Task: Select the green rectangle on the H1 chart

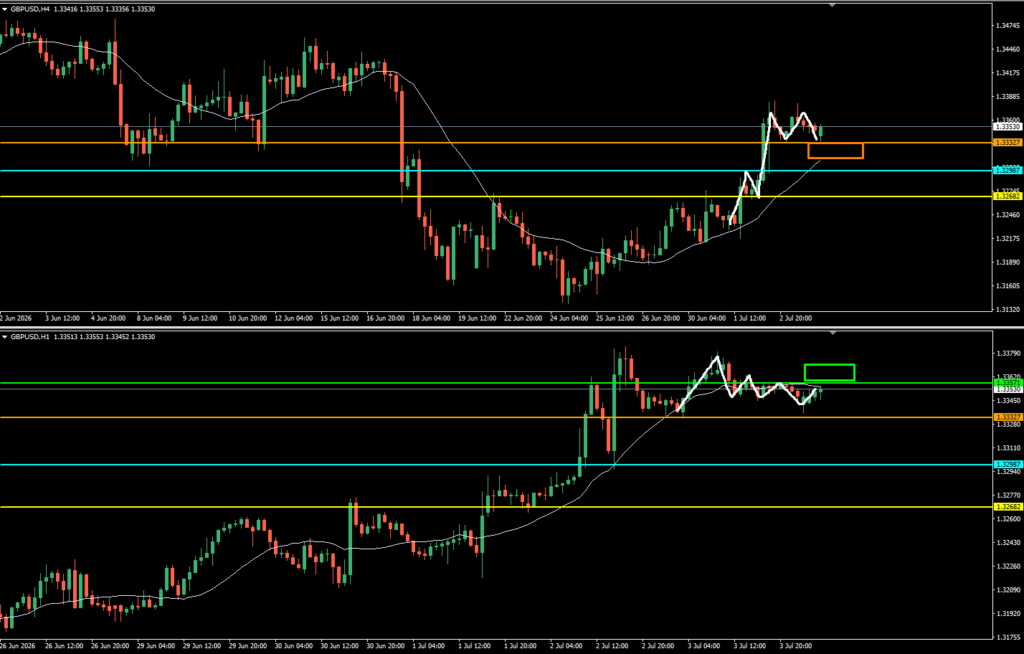Action: coord(829,372)
